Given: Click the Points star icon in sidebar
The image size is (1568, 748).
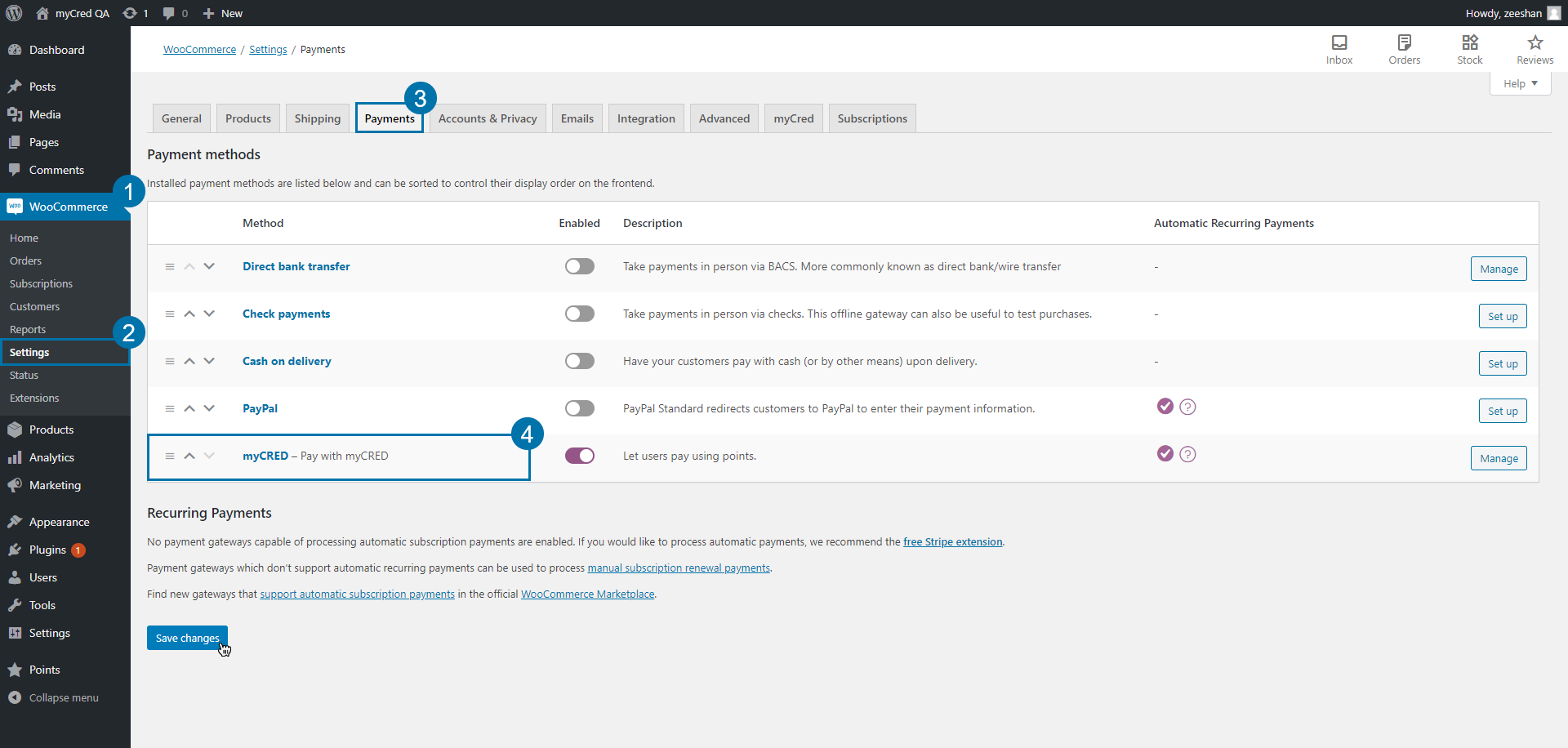Looking at the screenshot, I should click(15, 670).
